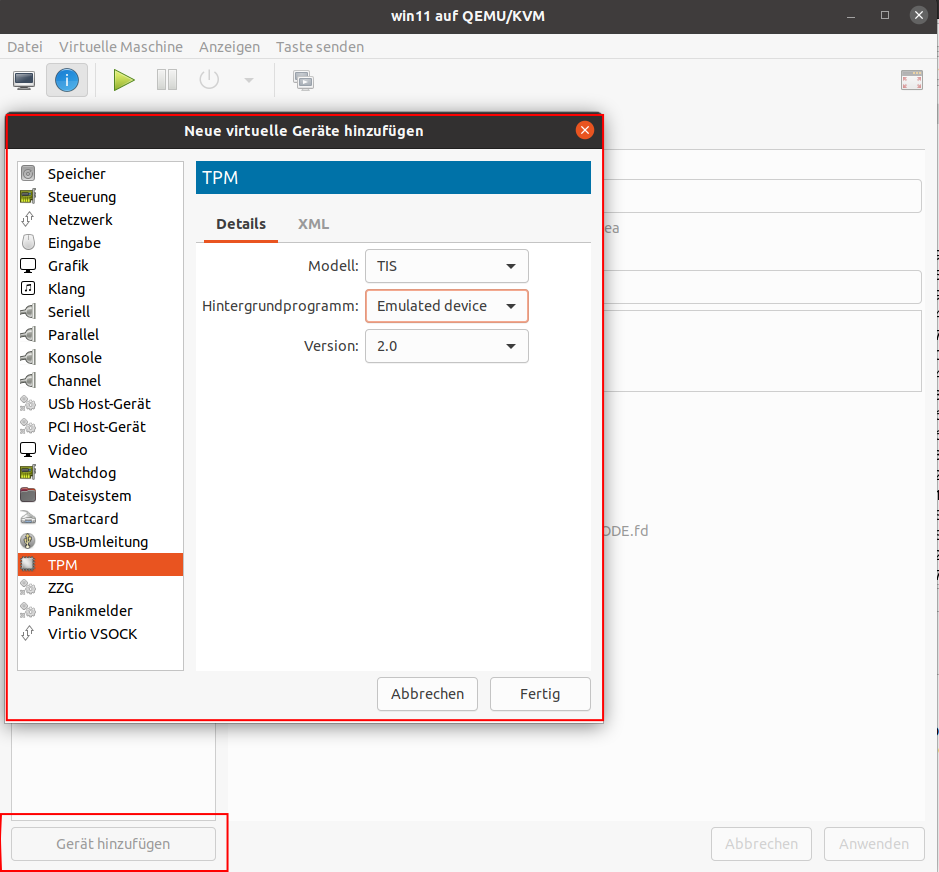Select Speicher in the device list
Viewport: 939px width, 872px height.
76,174
